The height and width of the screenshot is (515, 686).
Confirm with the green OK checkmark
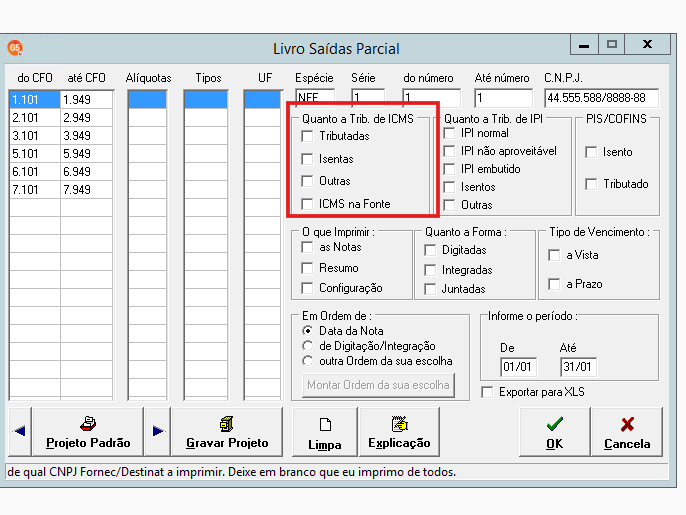(554, 432)
